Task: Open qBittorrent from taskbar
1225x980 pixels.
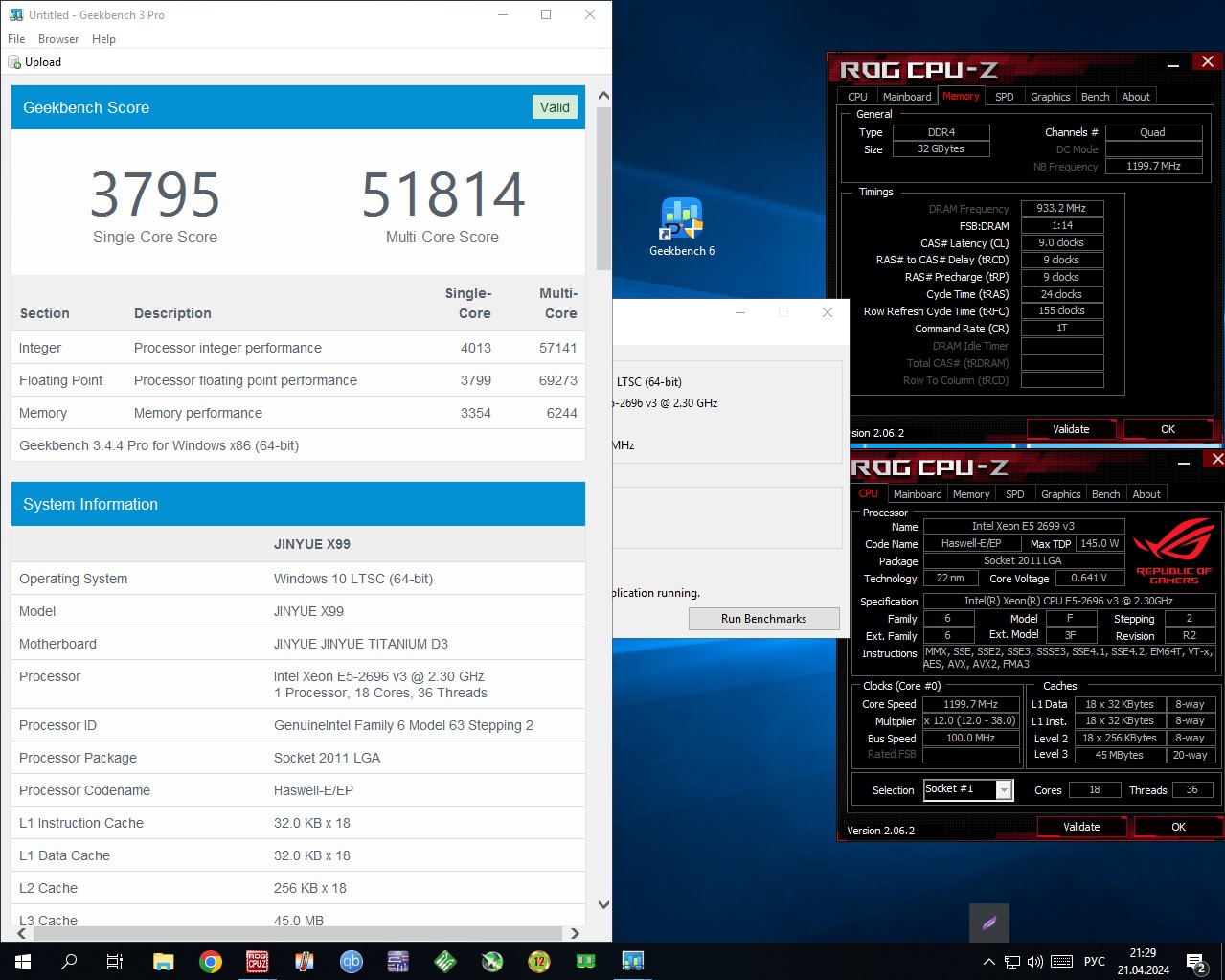Action: tap(352, 961)
